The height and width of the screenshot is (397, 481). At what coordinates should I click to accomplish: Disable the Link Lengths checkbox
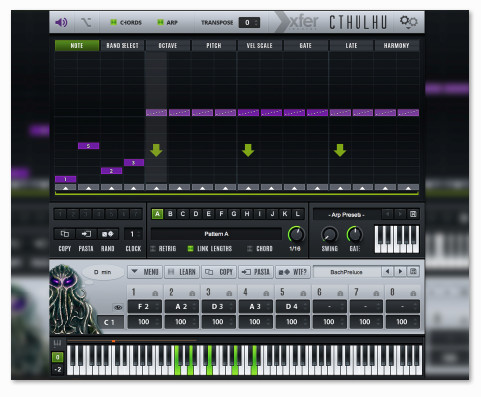tap(190, 249)
